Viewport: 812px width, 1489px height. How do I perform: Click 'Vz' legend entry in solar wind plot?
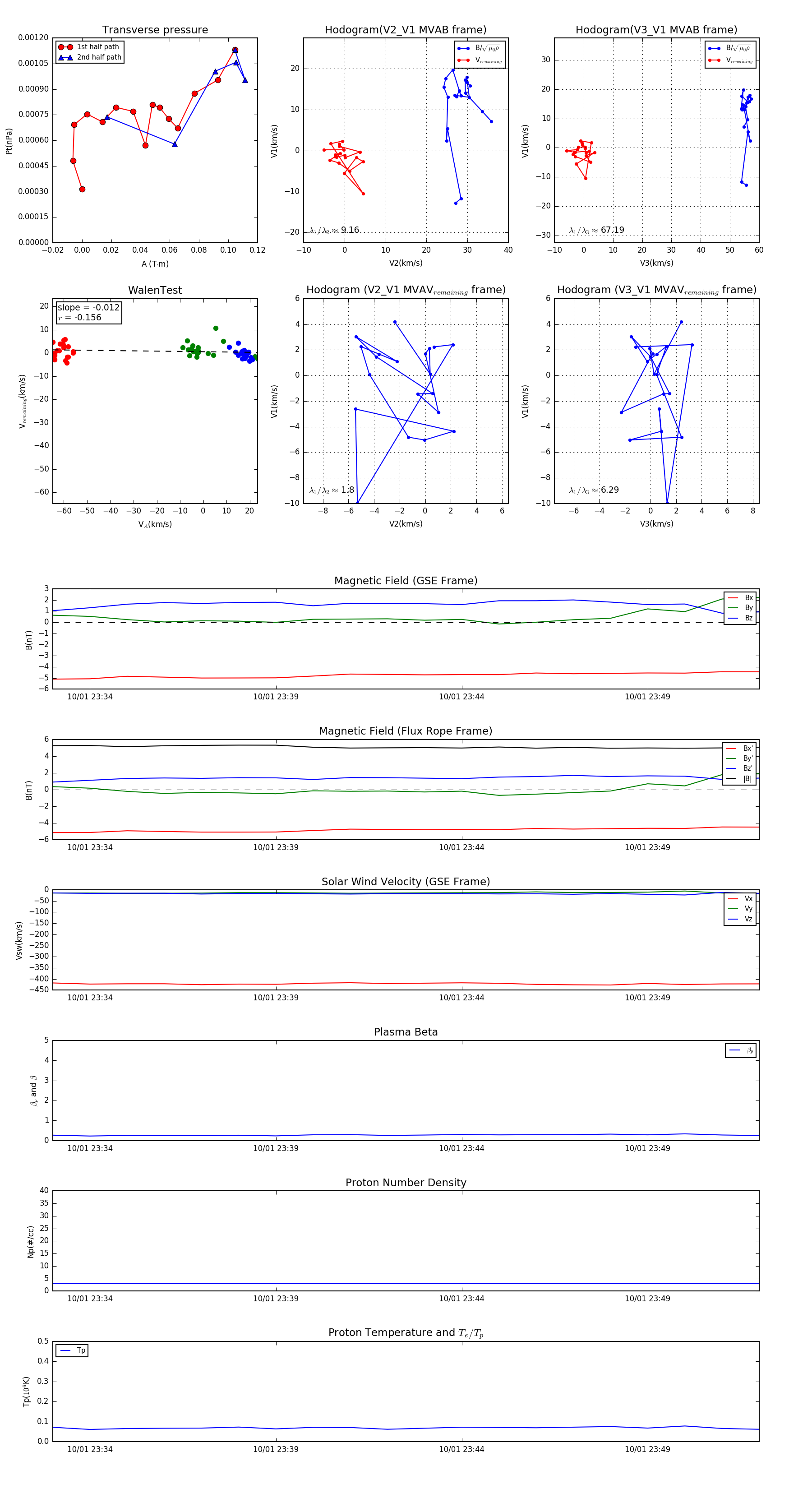pos(740,919)
